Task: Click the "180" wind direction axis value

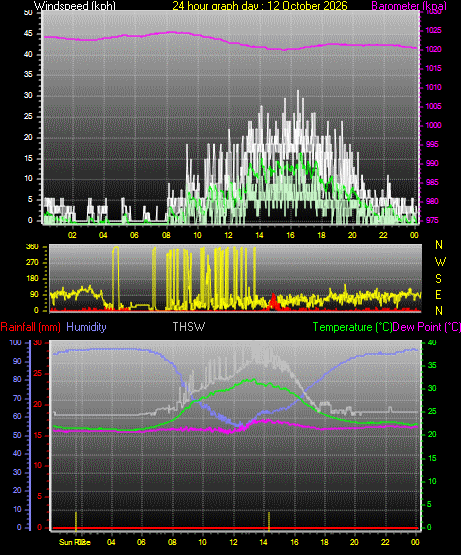Action: pos(32,279)
